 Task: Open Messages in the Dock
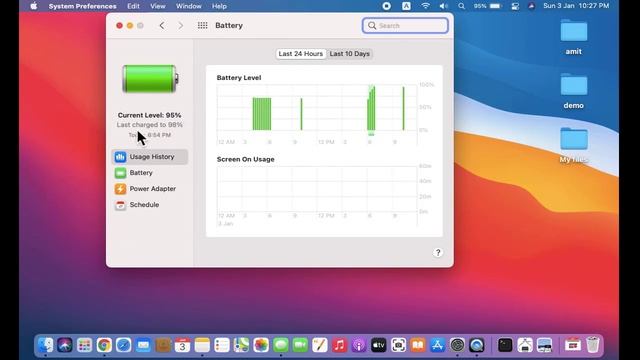click(280, 345)
